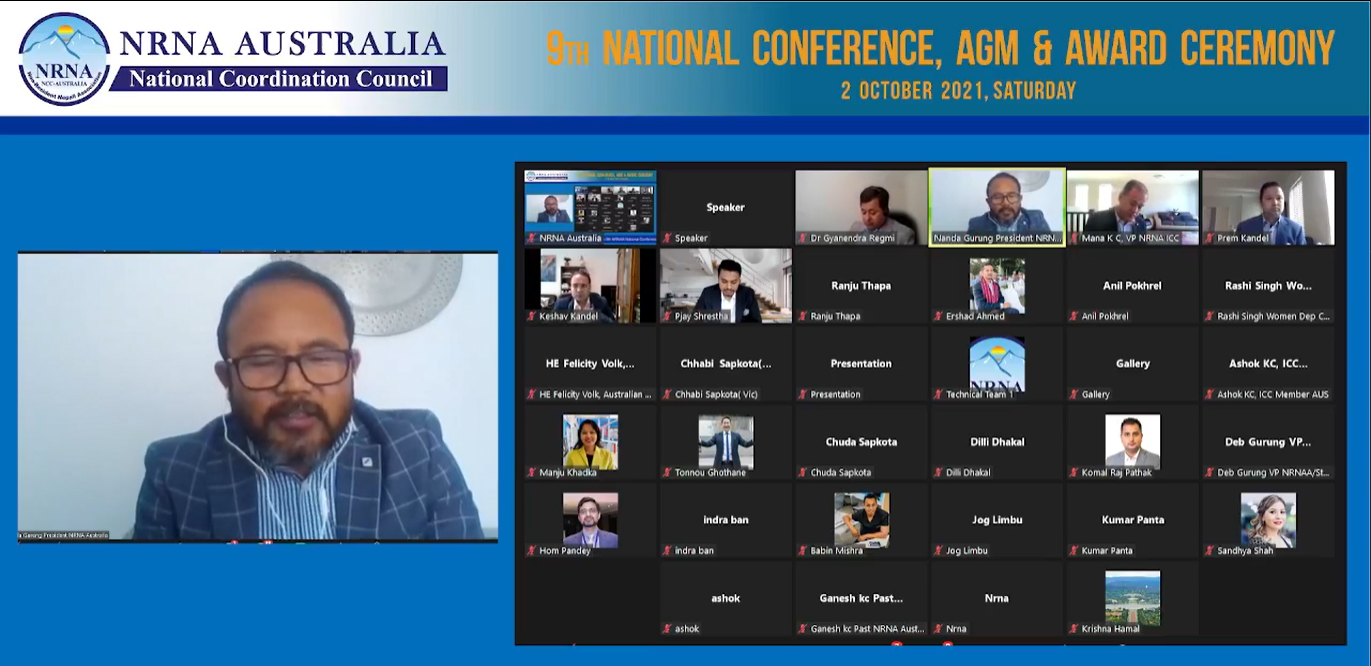Click muted mic icon beside Sandhya Shah
1371x666 pixels.
pos(1210,551)
